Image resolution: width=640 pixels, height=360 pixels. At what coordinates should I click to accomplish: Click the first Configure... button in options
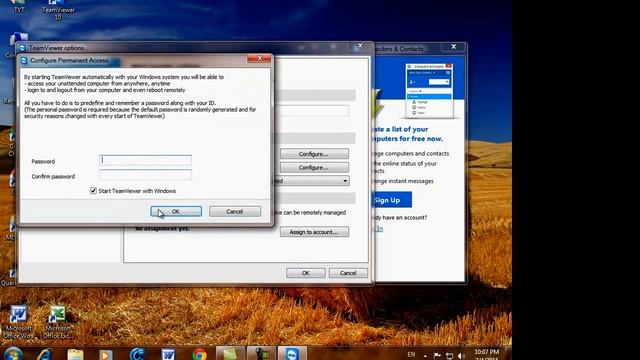pos(314,154)
